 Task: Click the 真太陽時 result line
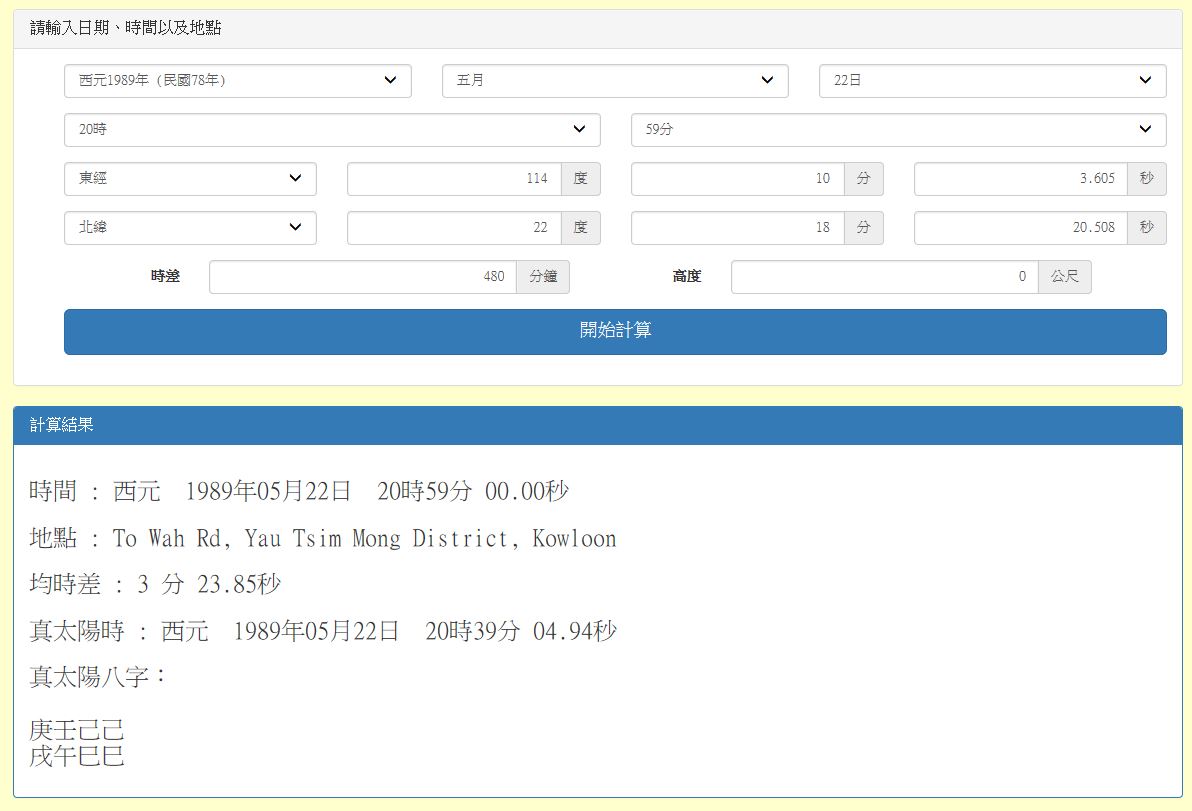pyautogui.click(x=323, y=632)
